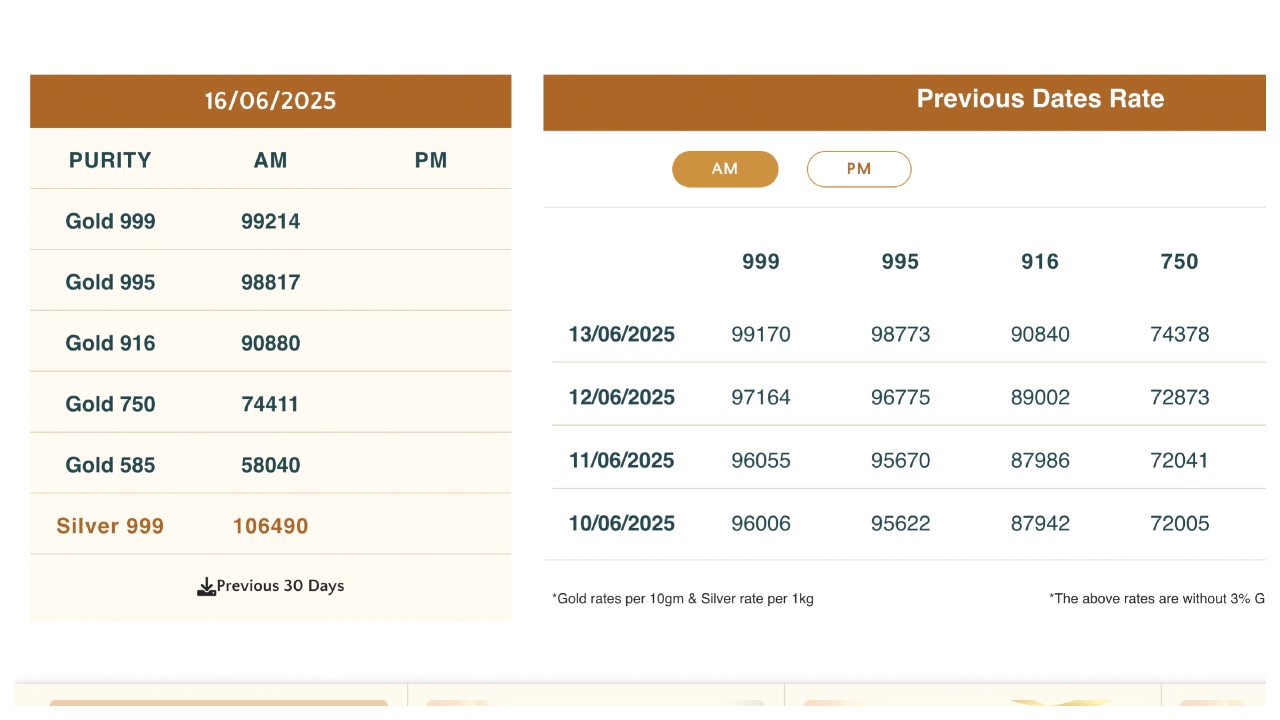Select the Gold 999 purity row label

[x=110, y=221]
